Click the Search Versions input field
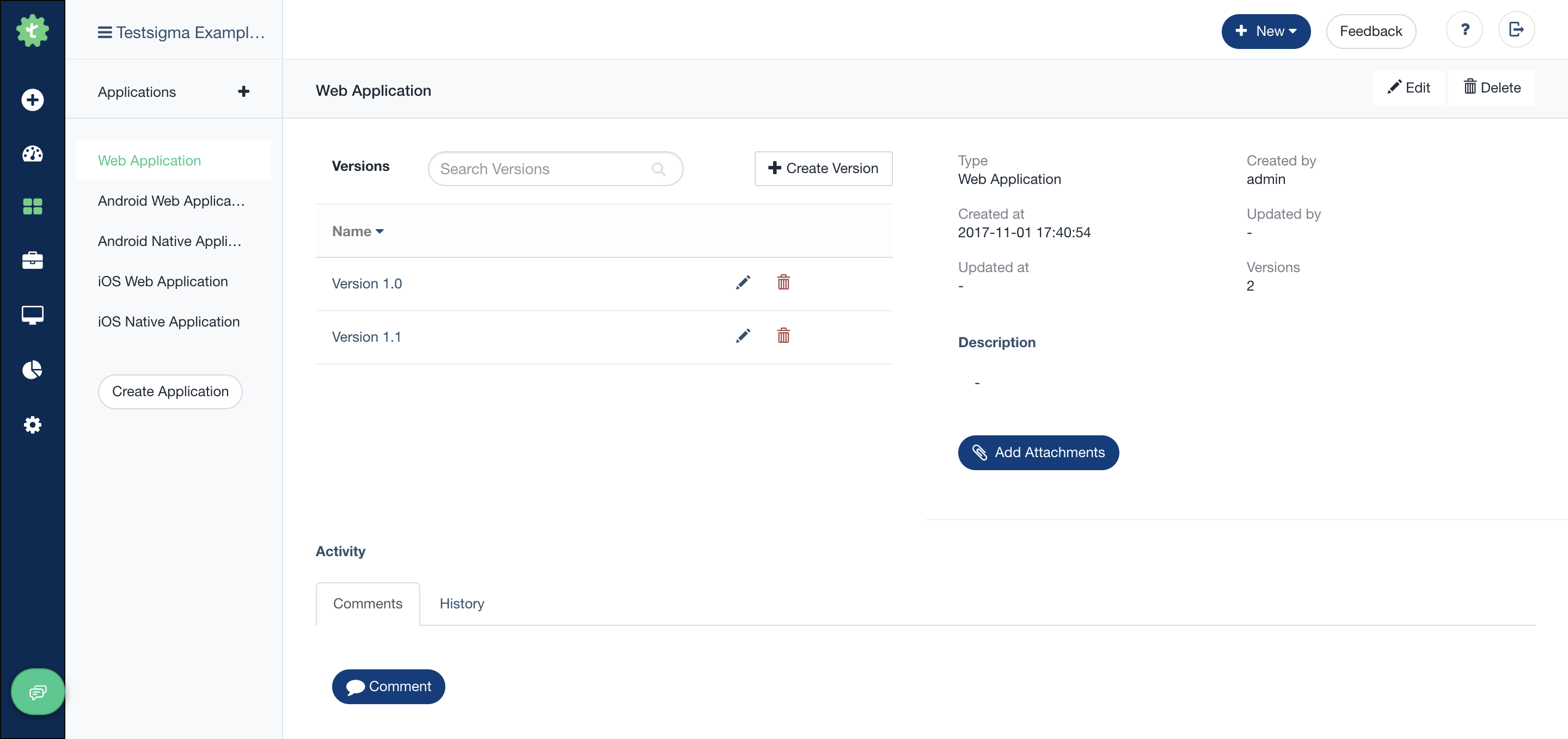Image resolution: width=1568 pixels, height=739 pixels. (x=542, y=169)
